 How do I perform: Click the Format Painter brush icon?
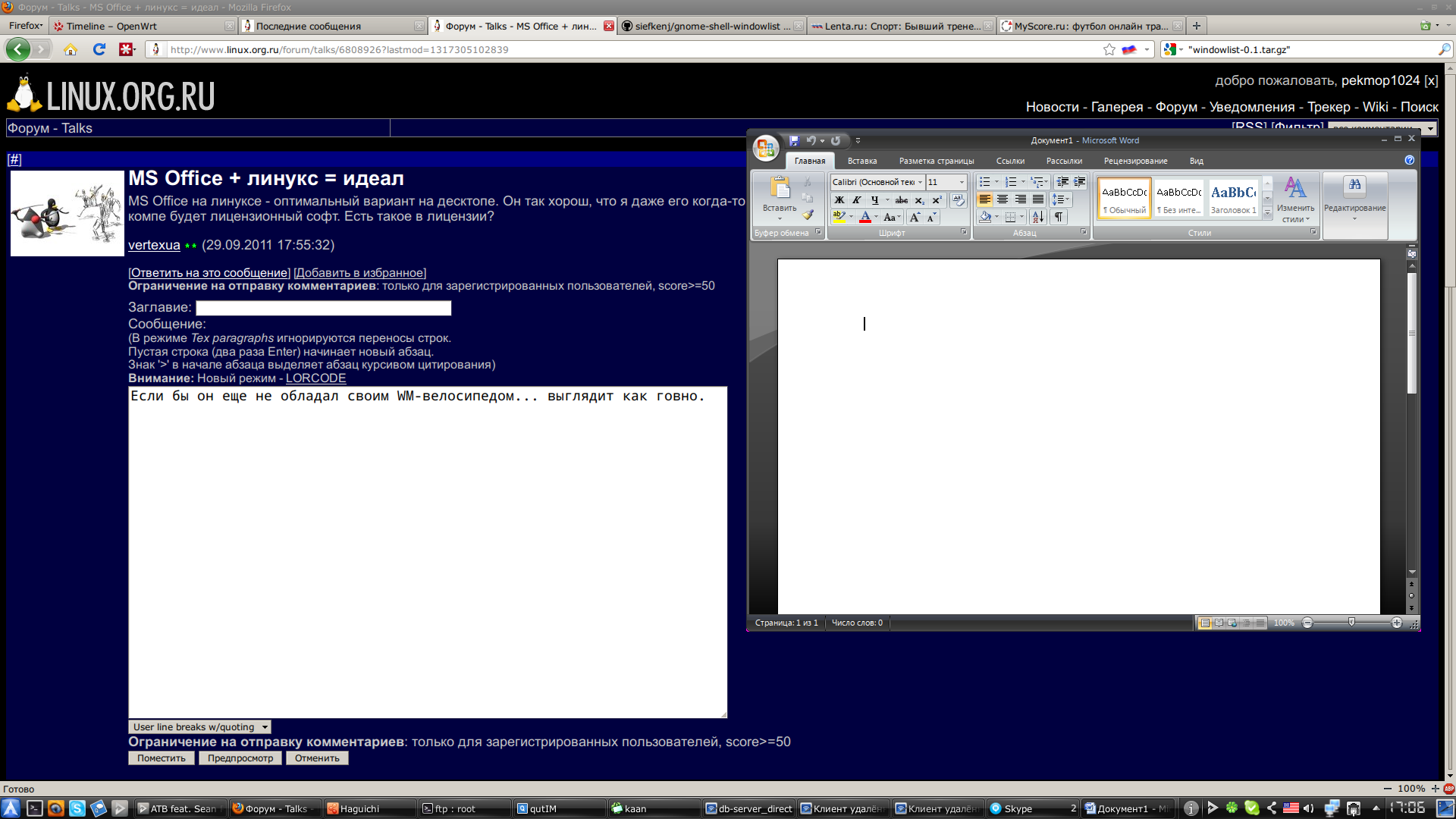click(808, 215)
